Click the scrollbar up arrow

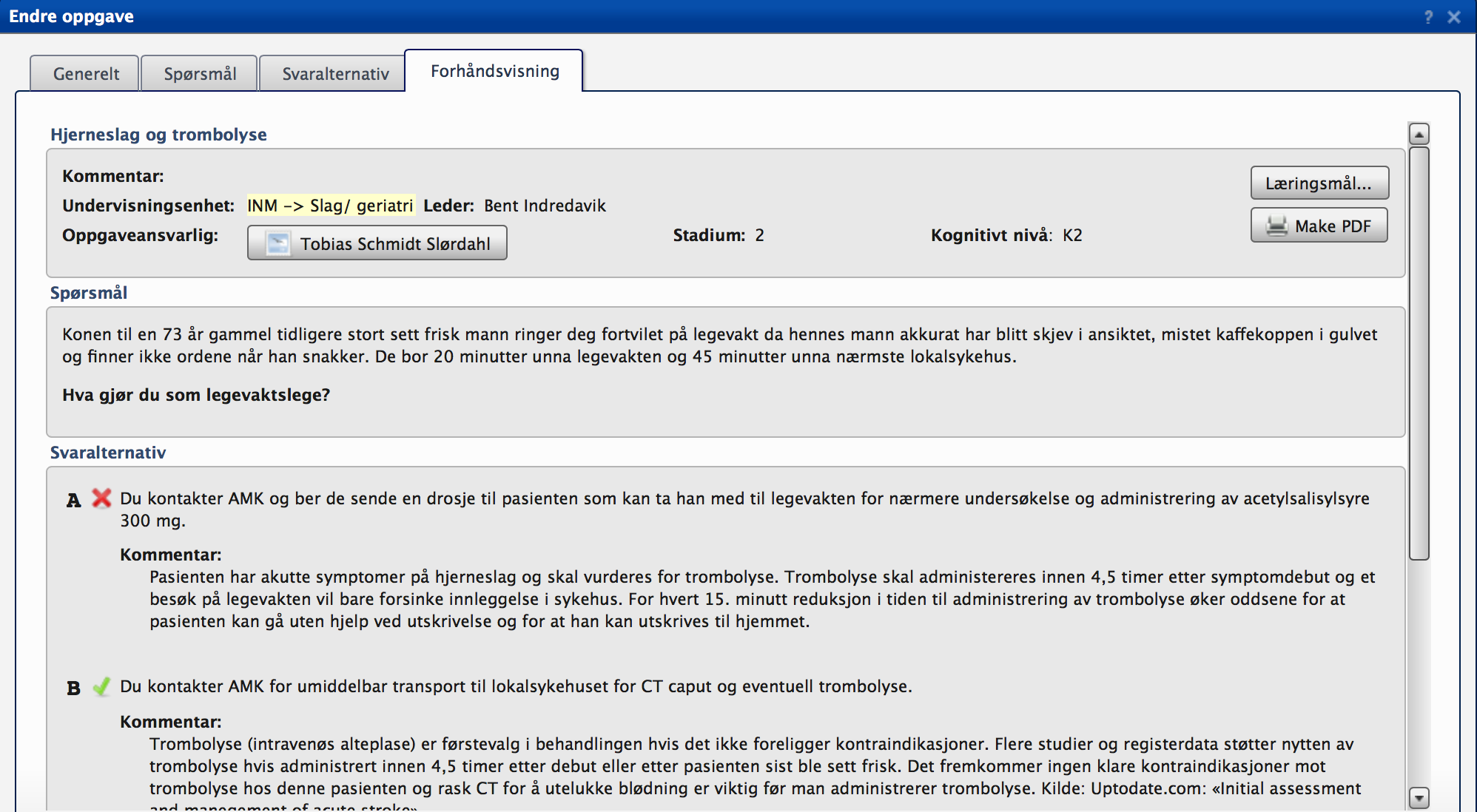coord(1419,134)
